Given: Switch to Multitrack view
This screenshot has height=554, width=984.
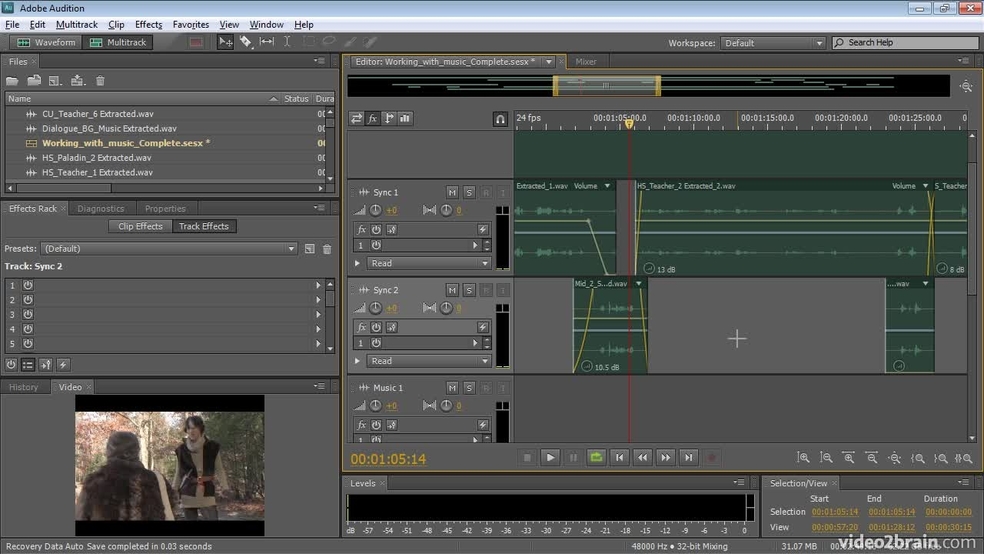Looking at the screenshot, I should (118, 42).
